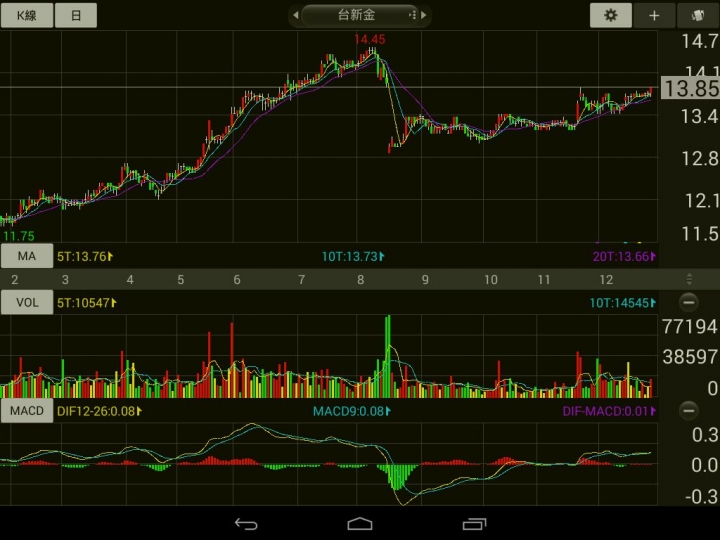Open the 台新金 stock selector

point(360,15)
